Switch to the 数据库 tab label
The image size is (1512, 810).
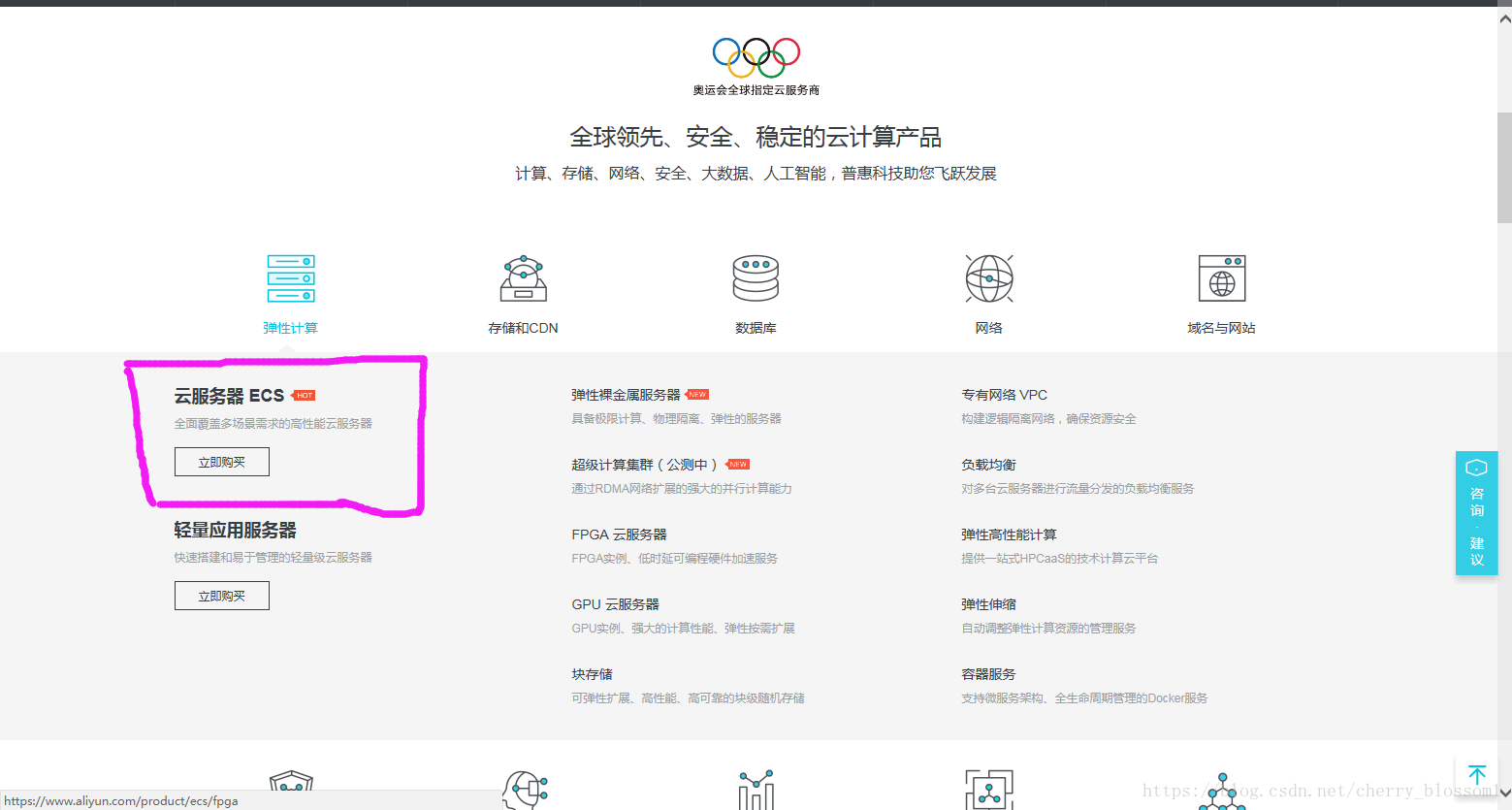pos(756,328)
